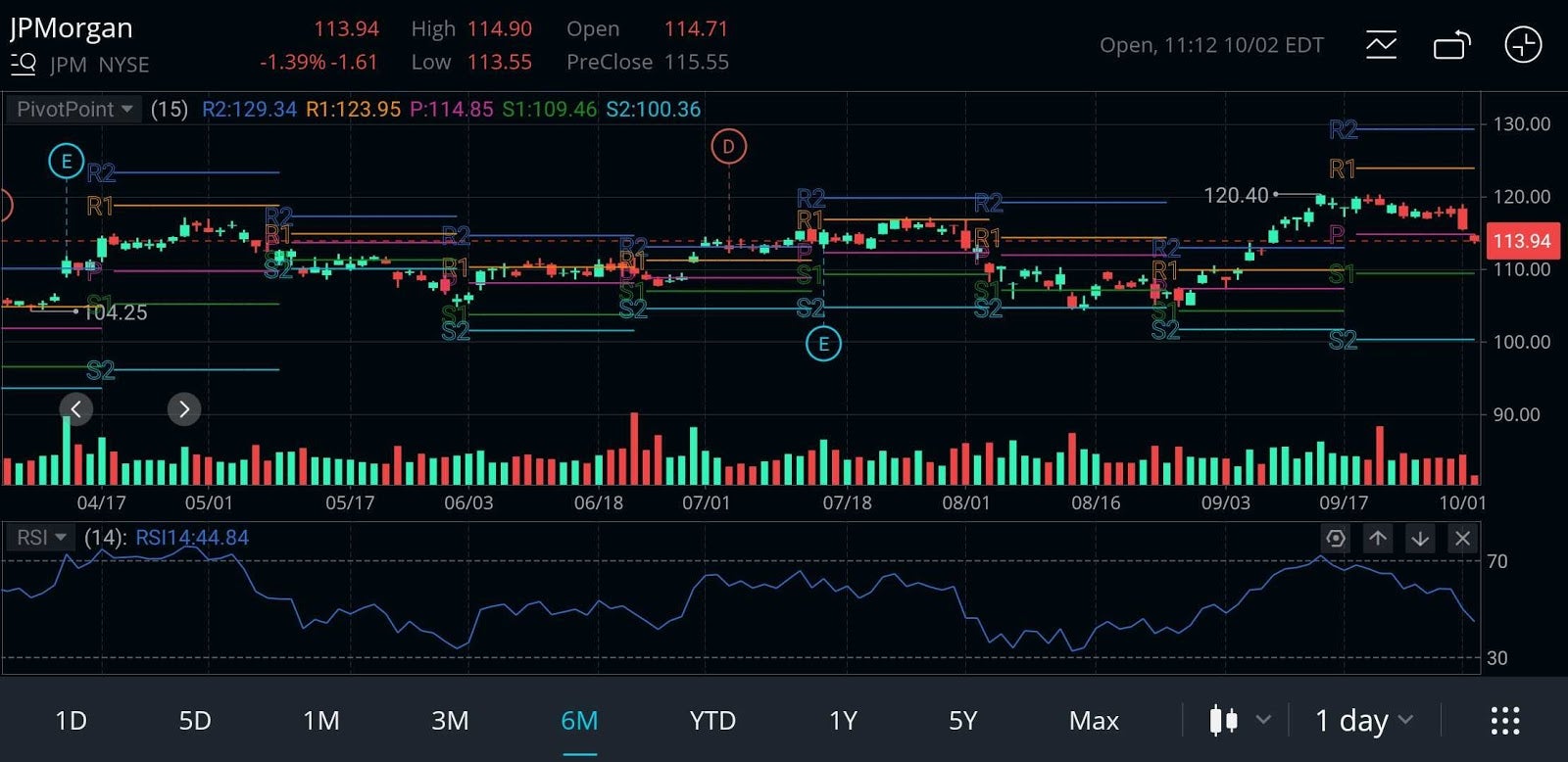The image size is (1568, 762).
Task: Expand the PivotPoint indicator dropdown
Action: coord(74,109)
